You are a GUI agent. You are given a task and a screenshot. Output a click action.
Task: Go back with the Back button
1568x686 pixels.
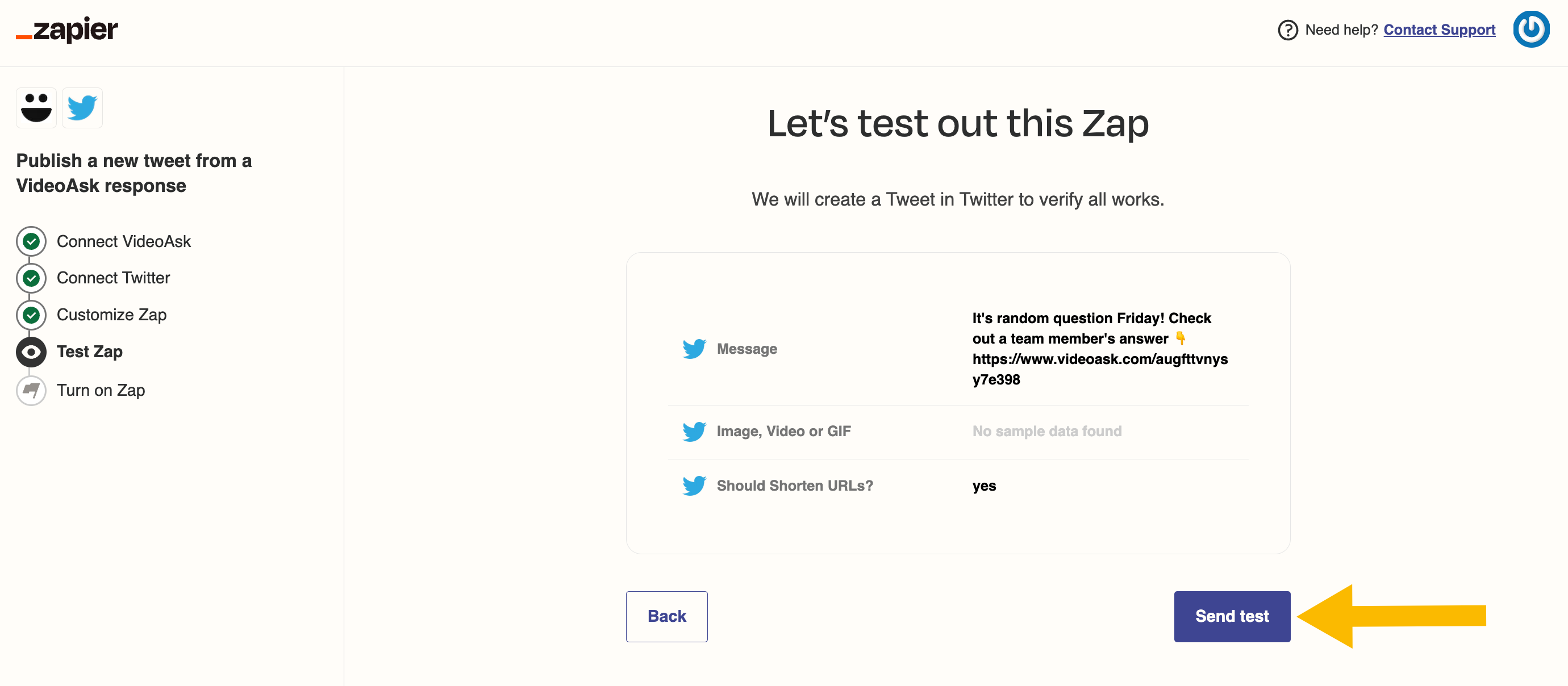(x=666, y=616)
